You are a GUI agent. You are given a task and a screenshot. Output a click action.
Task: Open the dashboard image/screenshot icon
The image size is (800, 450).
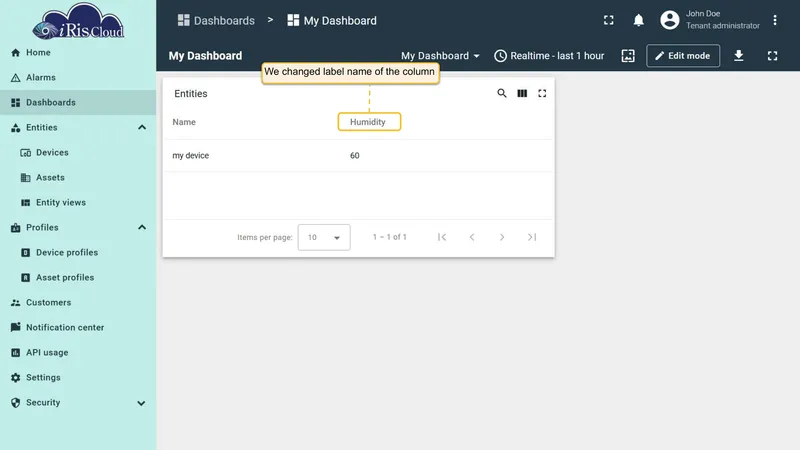point(628,56)
